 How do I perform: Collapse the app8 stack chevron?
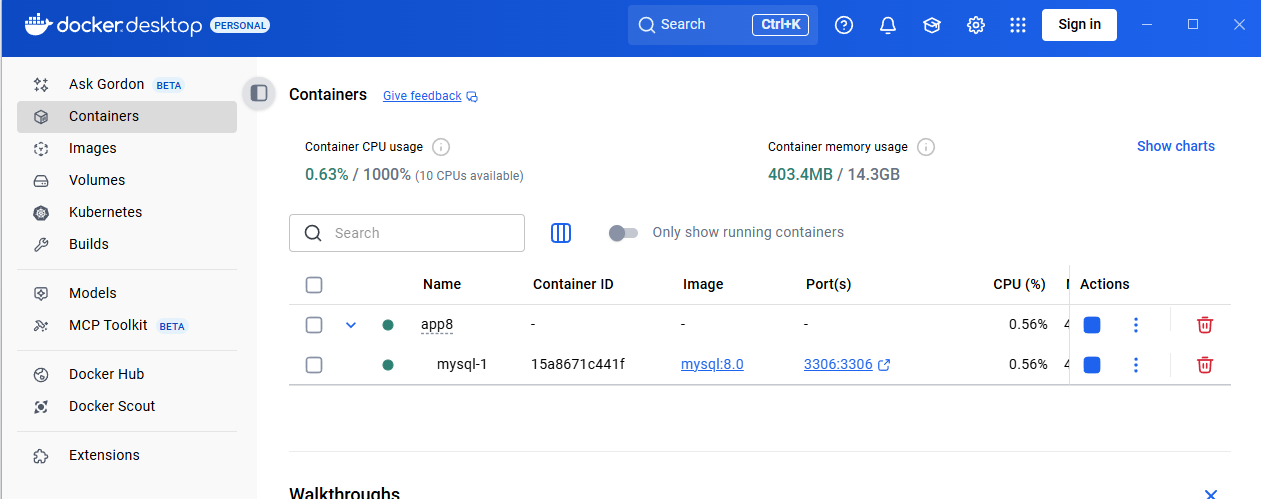pyautogui.click(x=351, y=325)
